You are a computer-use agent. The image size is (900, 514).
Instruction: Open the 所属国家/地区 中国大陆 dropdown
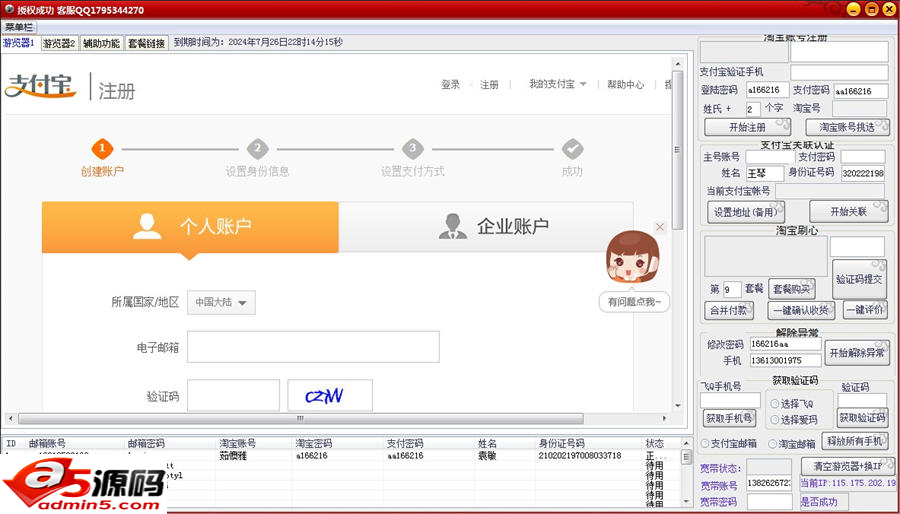coord(222,302)
